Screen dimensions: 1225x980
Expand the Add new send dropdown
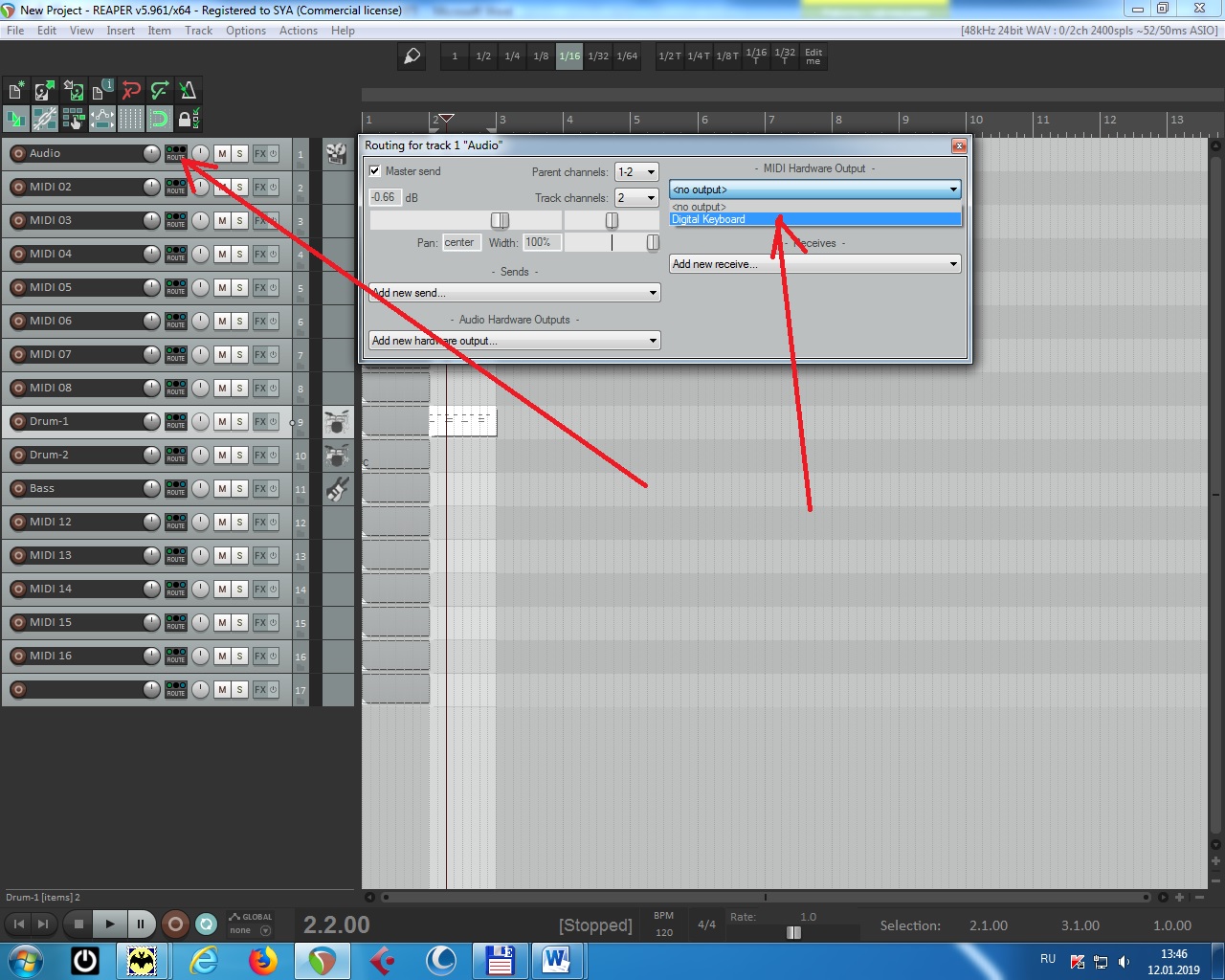514,293
